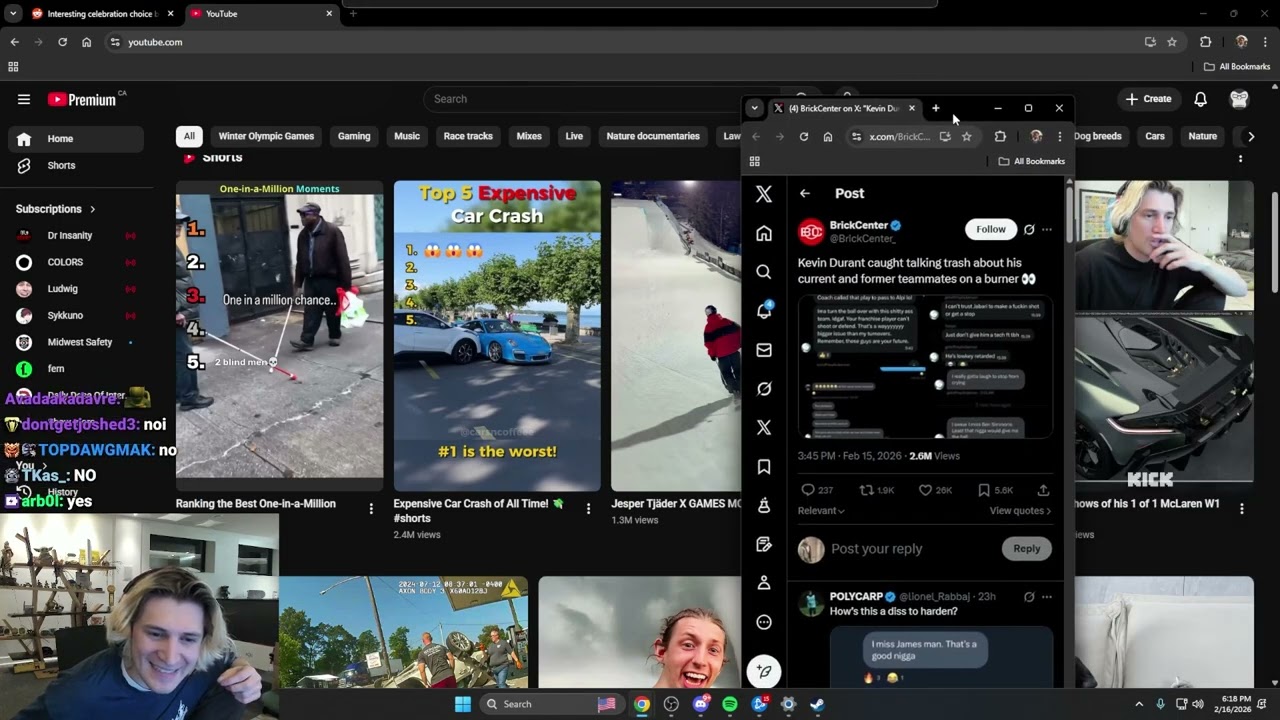Open three-dot menu on BrickCenter post
The image size is (1280, 720).
tap(1047, 230)
